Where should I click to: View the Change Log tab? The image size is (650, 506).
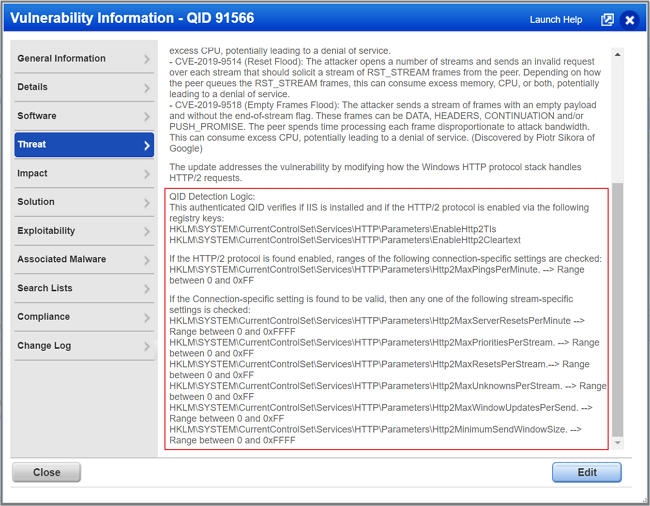84,346
